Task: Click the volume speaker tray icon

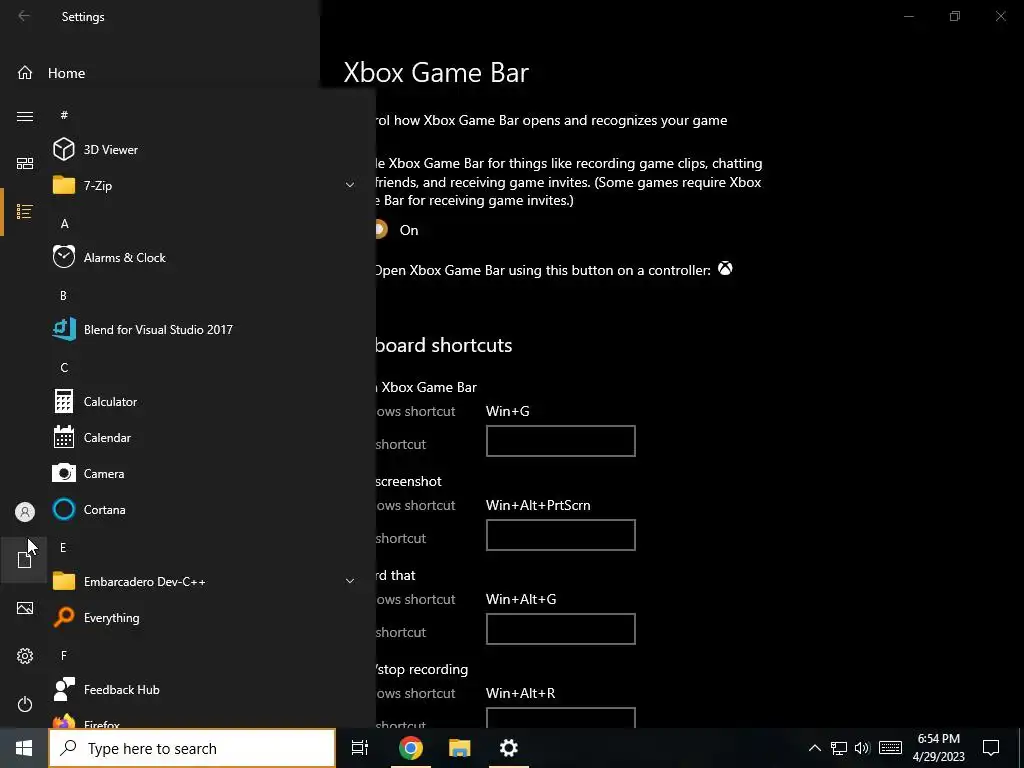Action: (x=862, y=748)
